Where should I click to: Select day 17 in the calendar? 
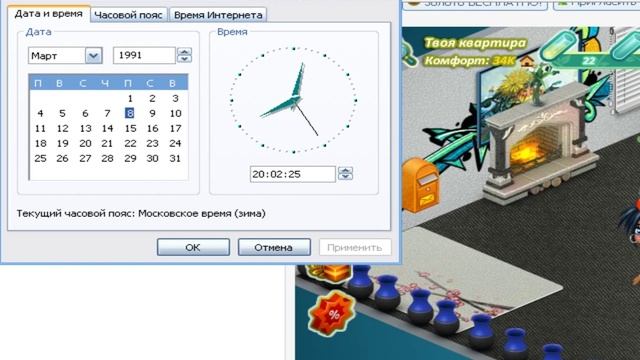[176, 129]
